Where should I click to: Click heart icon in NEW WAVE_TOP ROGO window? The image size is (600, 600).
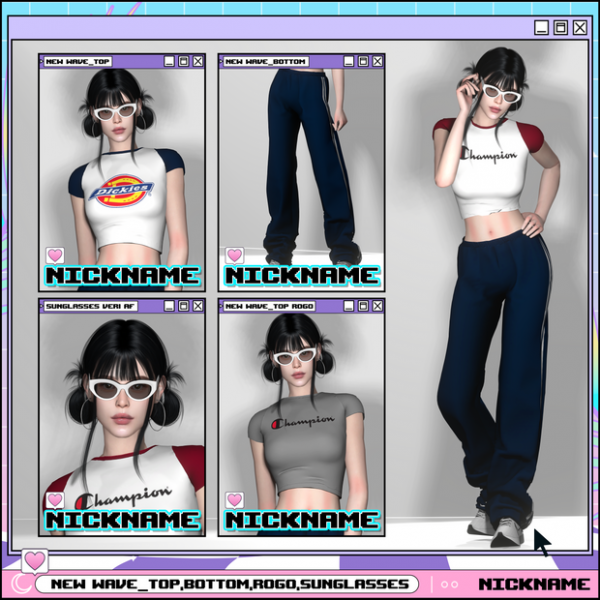click(235, 500)
